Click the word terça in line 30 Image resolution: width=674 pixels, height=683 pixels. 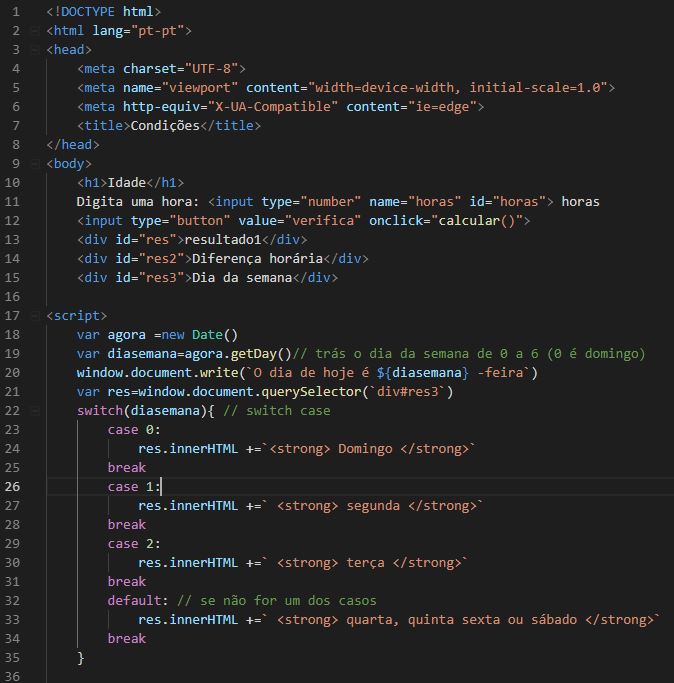(365, 563)
